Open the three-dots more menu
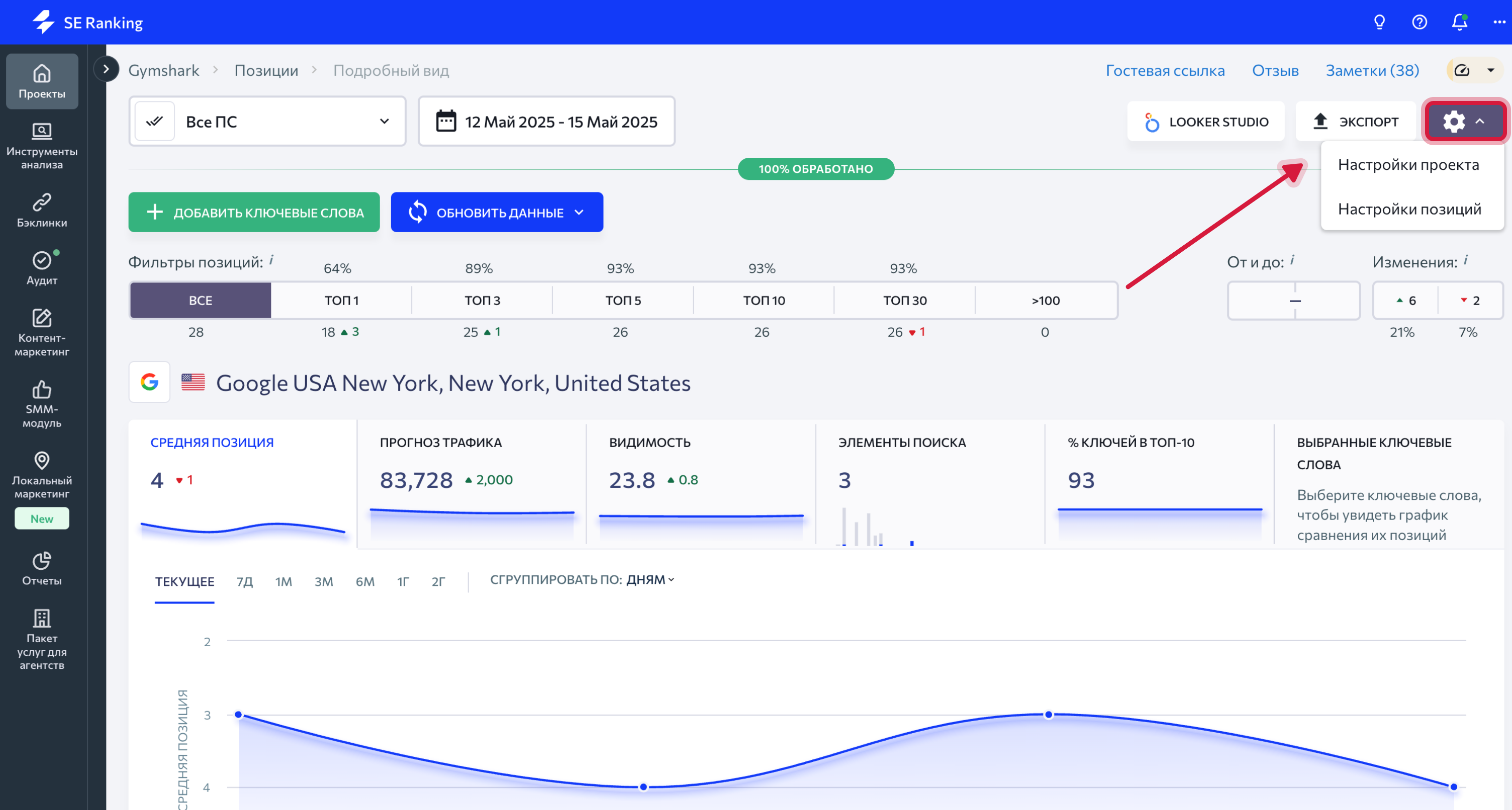 coord(1499,22)
